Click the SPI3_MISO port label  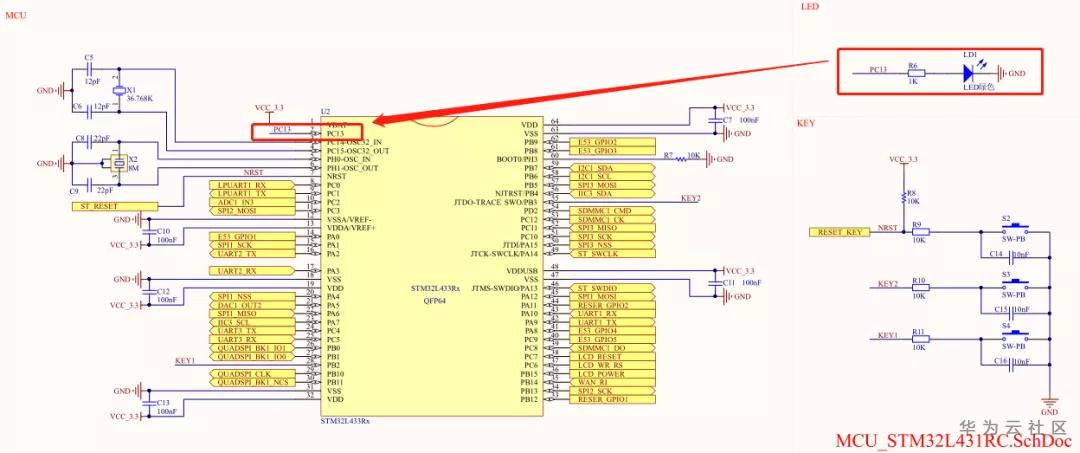click(612, 228)
